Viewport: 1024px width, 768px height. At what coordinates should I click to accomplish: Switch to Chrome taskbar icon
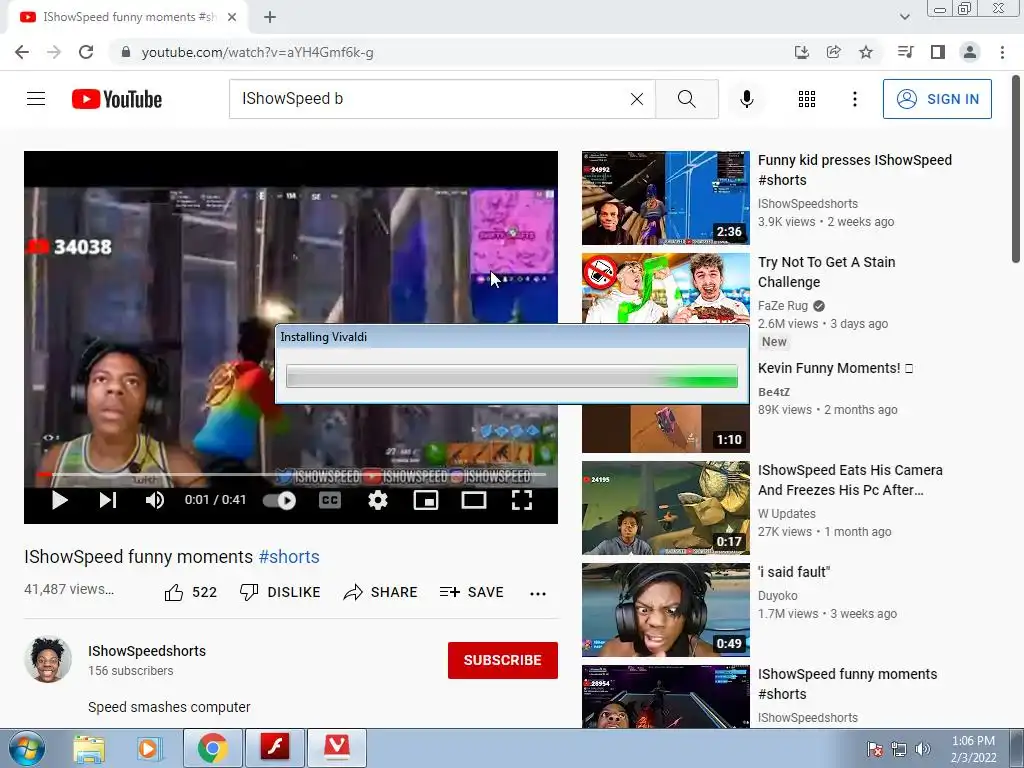pos(212,748)
